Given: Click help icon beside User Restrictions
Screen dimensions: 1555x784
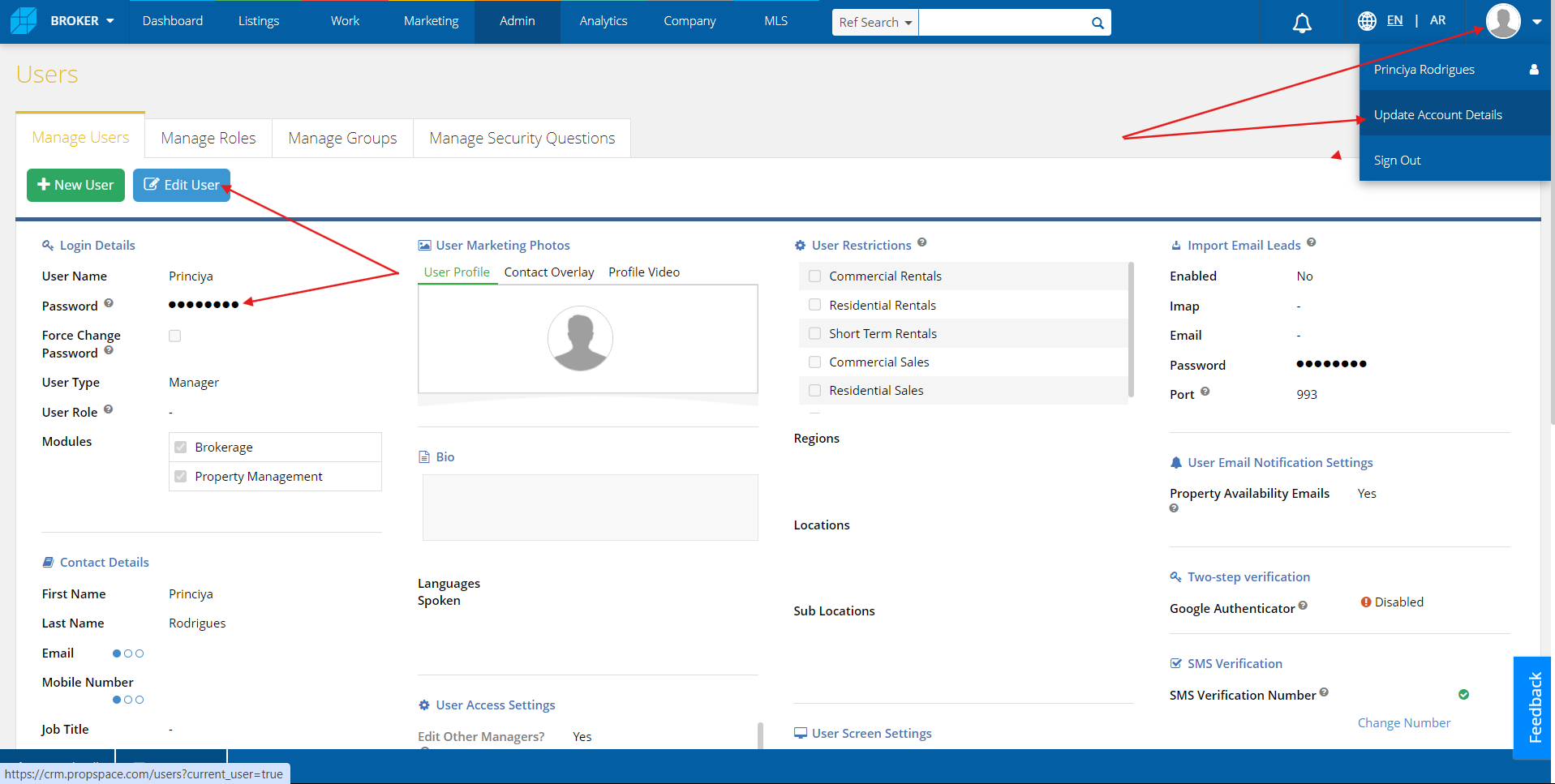Looking at the screenshot, I should tap(922, 242).
